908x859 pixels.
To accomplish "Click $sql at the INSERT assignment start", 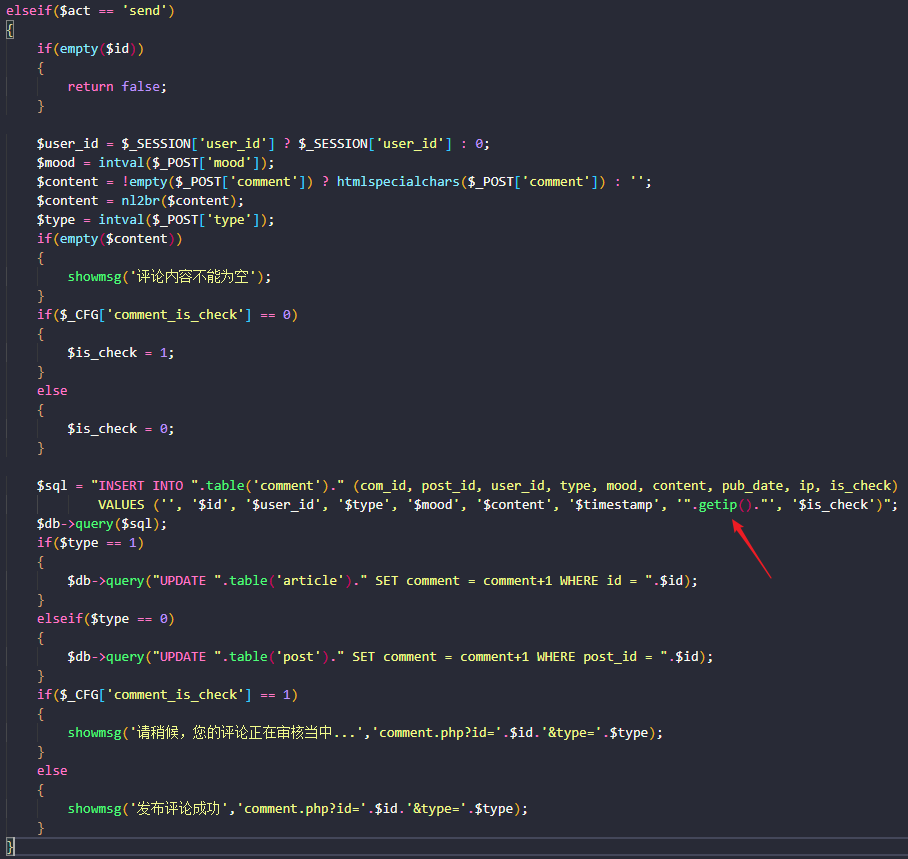I will [x=52, y=485].
